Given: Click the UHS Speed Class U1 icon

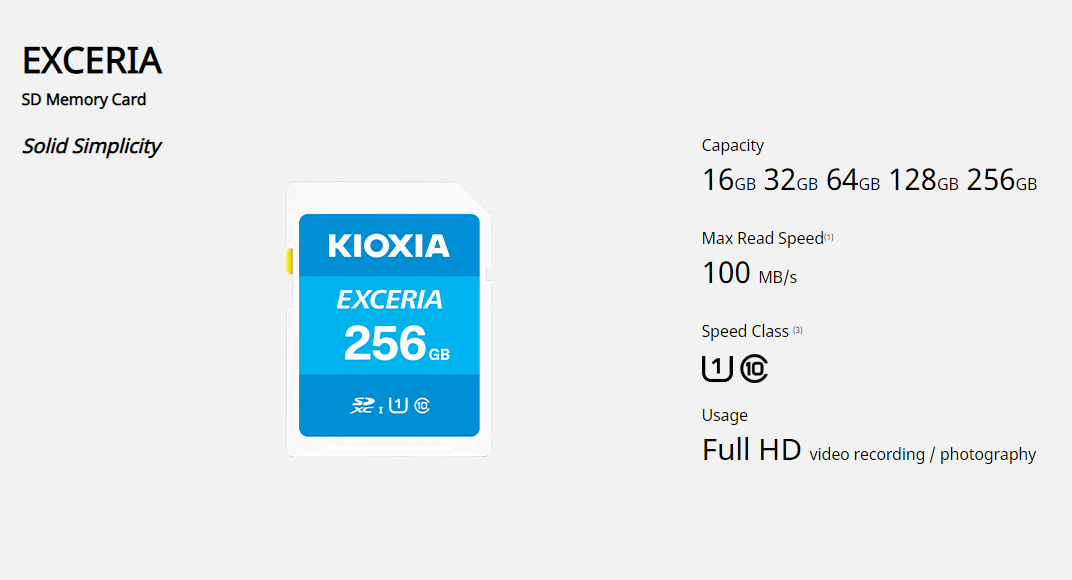Looking at the screenshot, I should click(717, 369).
